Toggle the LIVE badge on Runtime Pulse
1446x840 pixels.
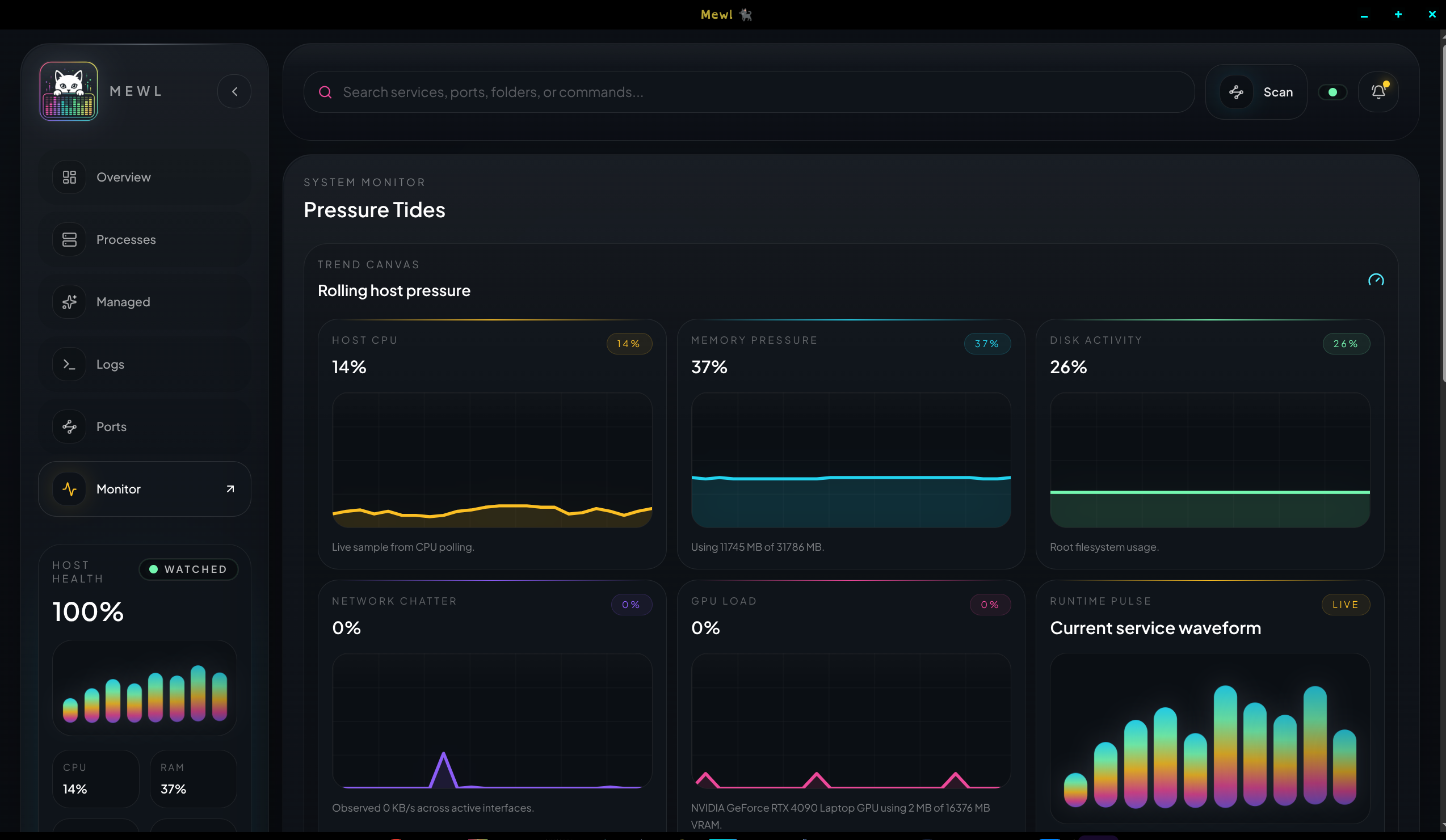click(1346, 605)
